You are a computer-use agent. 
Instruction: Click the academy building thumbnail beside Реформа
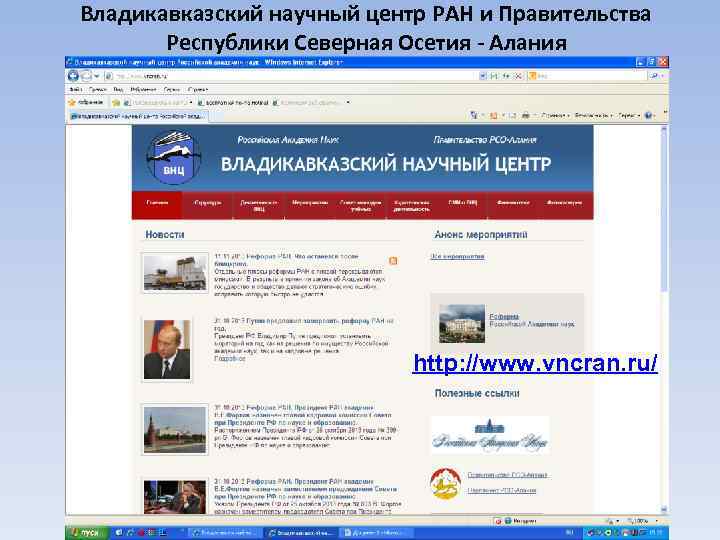(x=462, y=324)
